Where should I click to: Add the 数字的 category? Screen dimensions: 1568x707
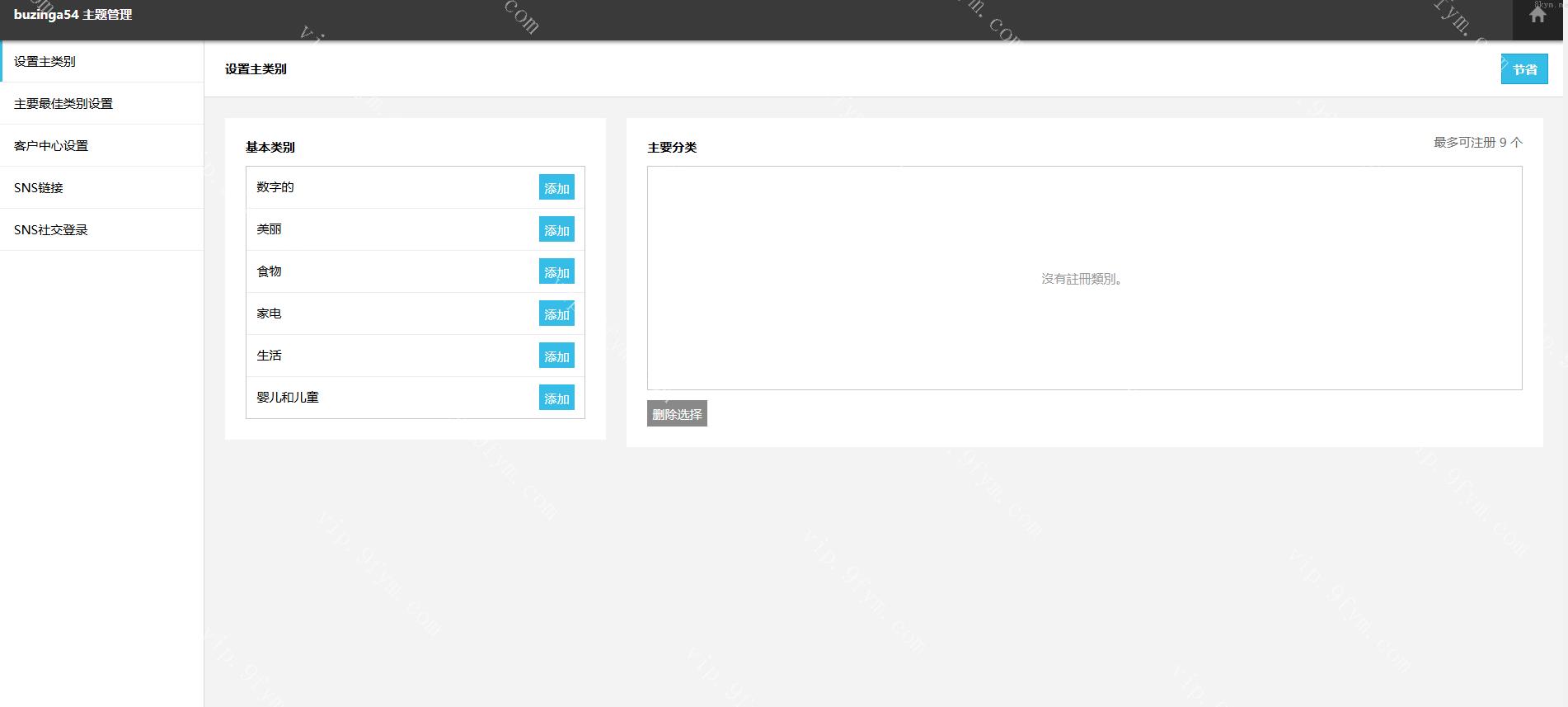[x=556, y=188]
